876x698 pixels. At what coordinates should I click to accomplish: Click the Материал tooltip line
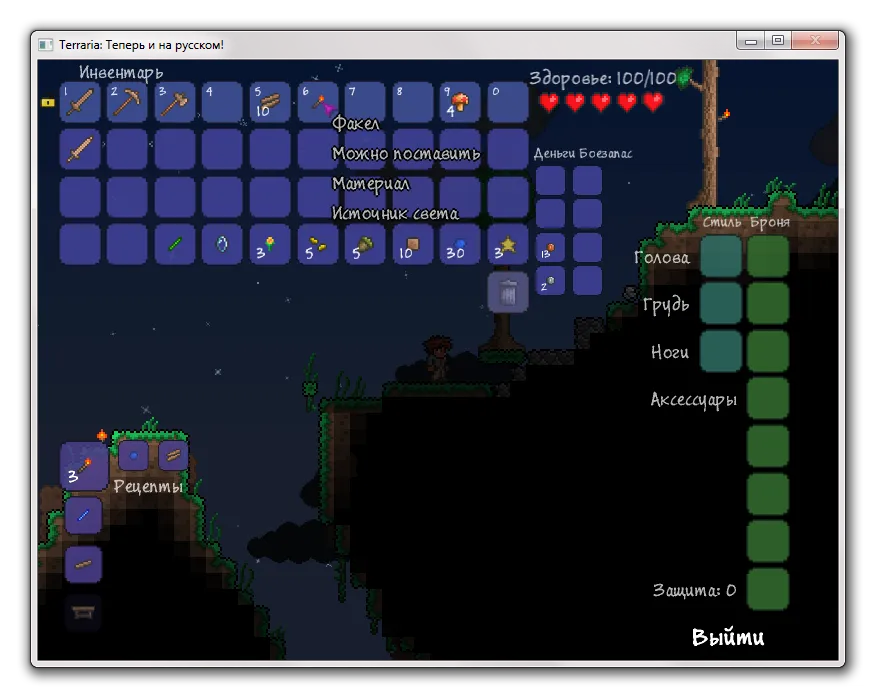click(x=371, y=184)
